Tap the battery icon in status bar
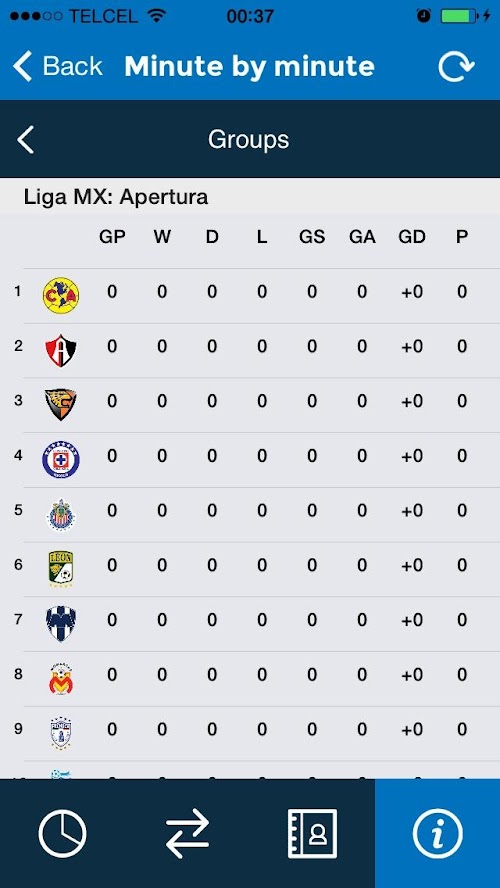This screenshot has width=500, height=888. pyautogui.click(x=458, y=16)
